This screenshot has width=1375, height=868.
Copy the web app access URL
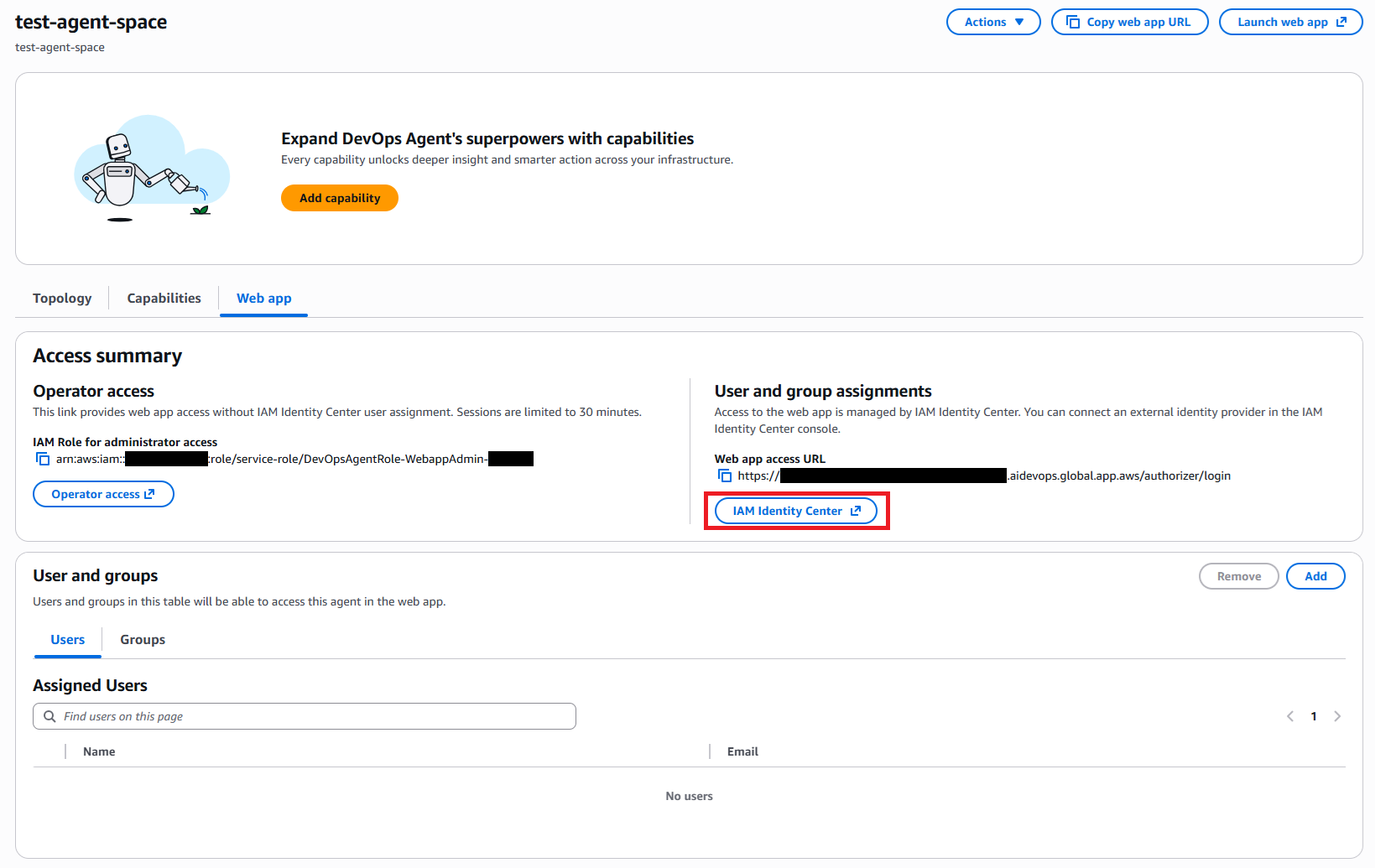click(724, 476)
